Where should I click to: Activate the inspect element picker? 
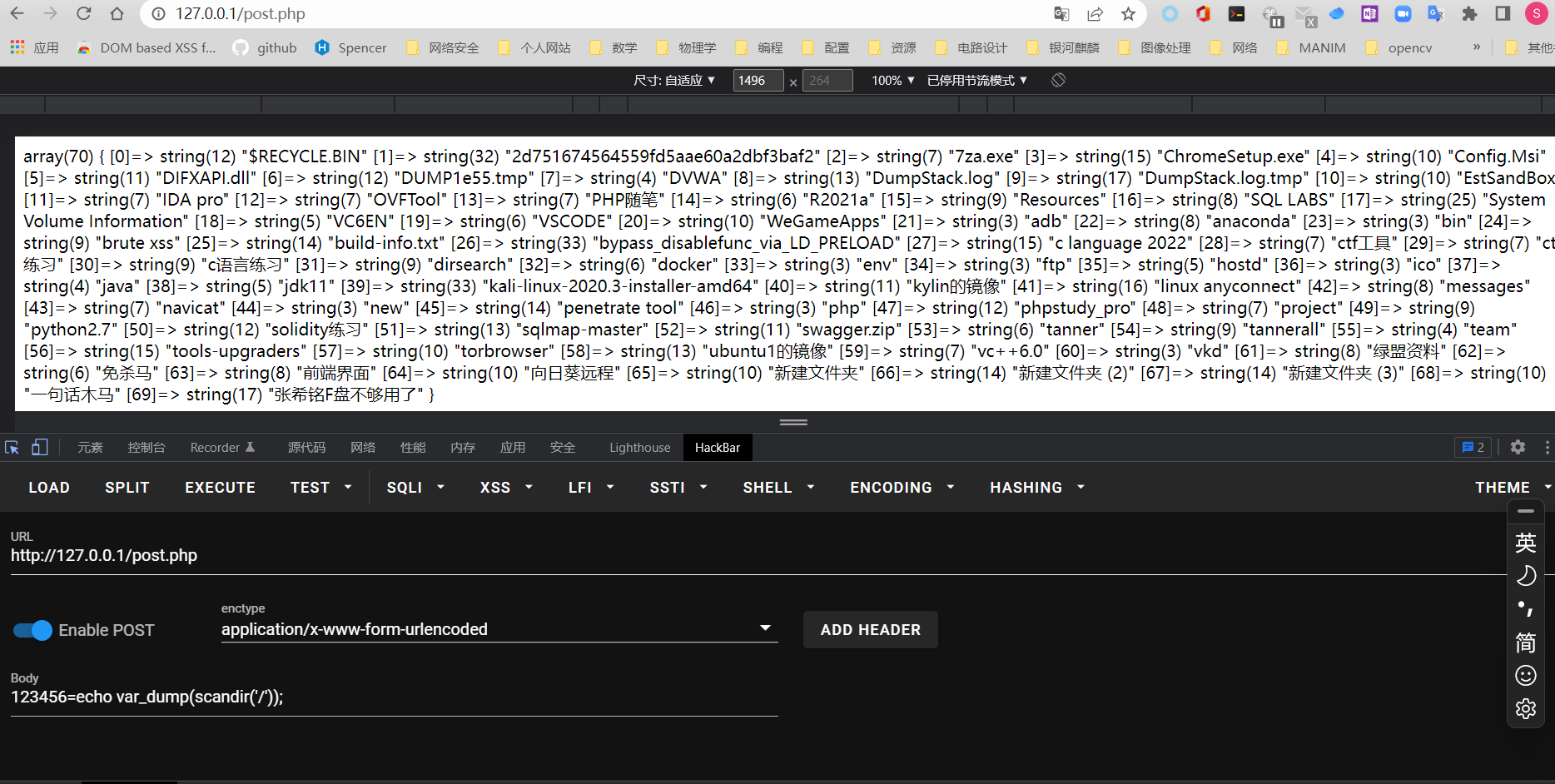pos(12,447)
